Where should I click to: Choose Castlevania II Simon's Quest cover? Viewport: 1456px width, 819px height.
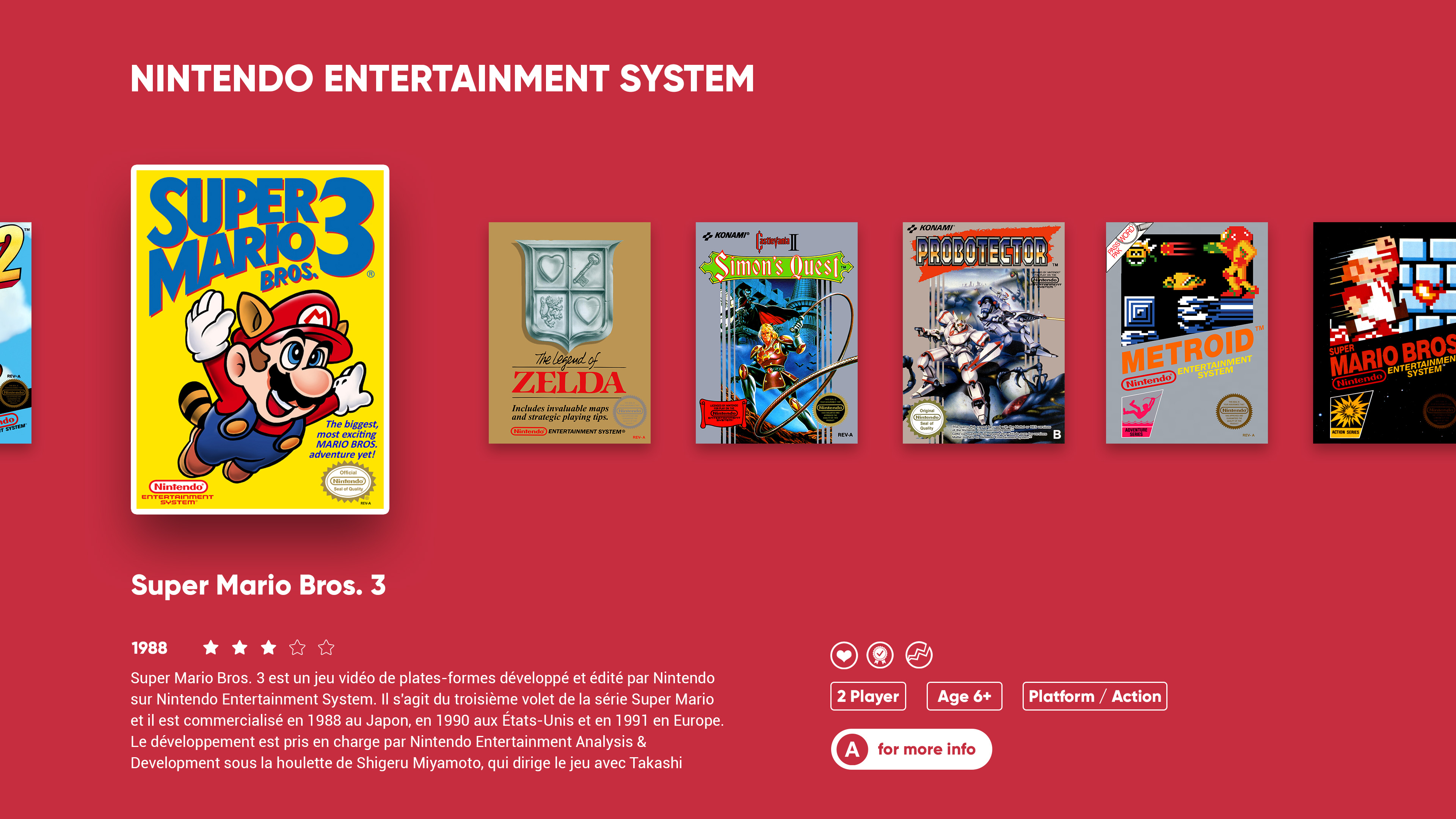click(x=777, y=333)
